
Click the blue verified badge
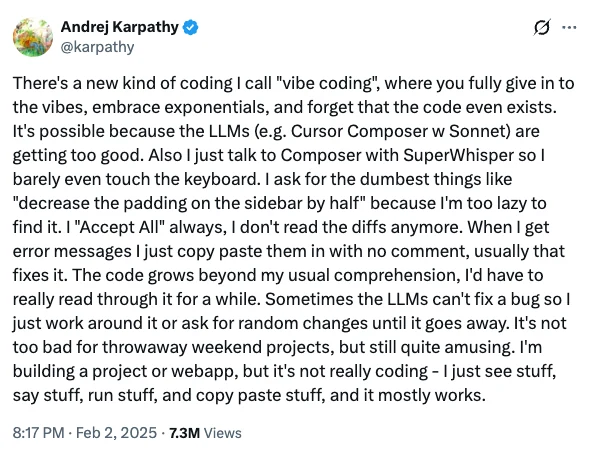click(x=191, y=28)
